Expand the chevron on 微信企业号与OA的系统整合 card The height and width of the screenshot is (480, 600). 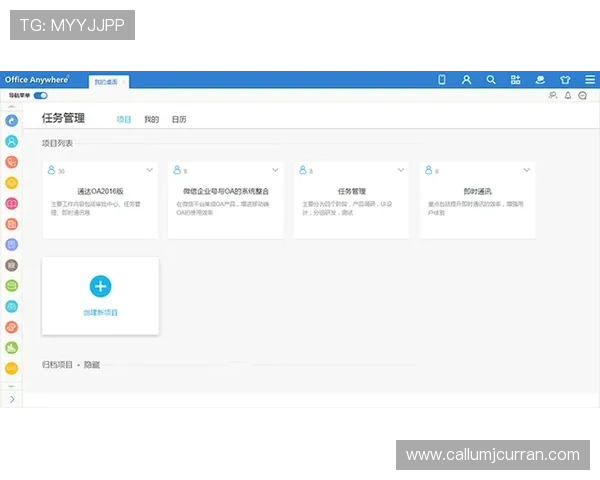click(275, 170)
